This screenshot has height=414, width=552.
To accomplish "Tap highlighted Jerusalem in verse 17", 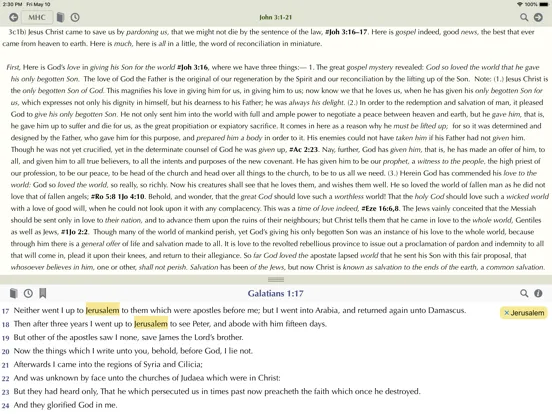I will (x=102, y=310).
